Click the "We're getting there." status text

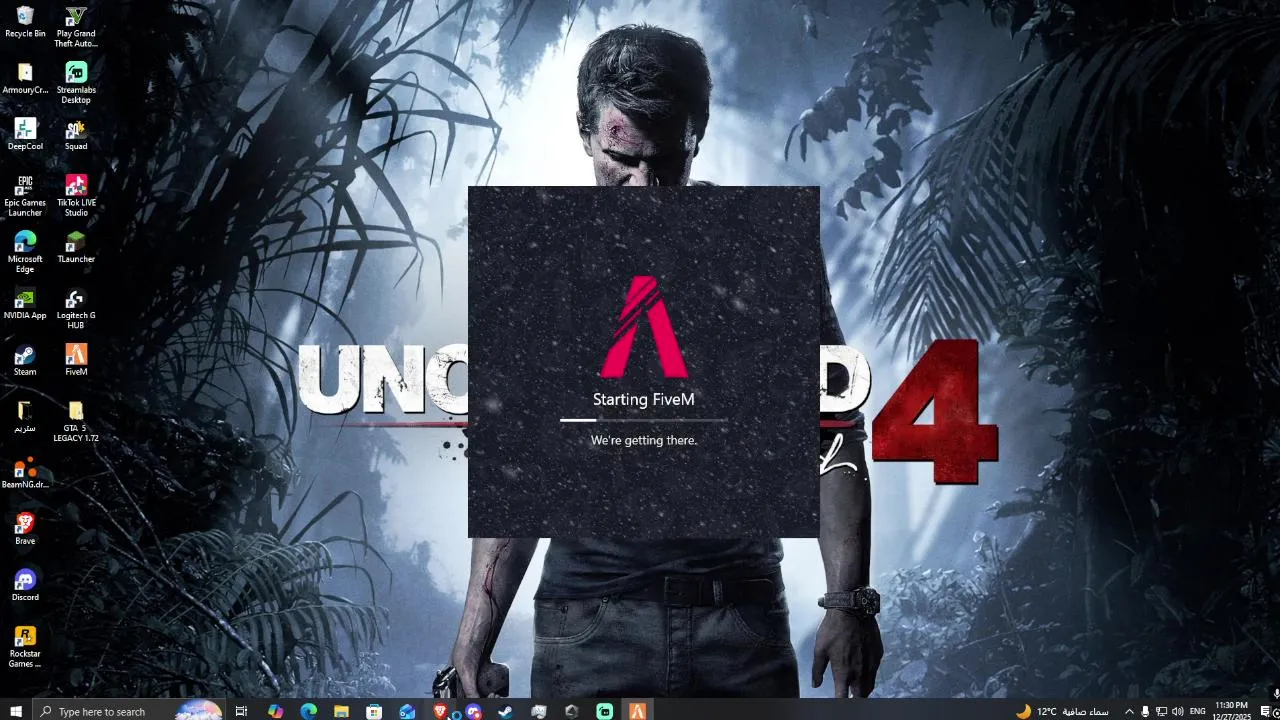pyautogui.click(x=644, y=440)
